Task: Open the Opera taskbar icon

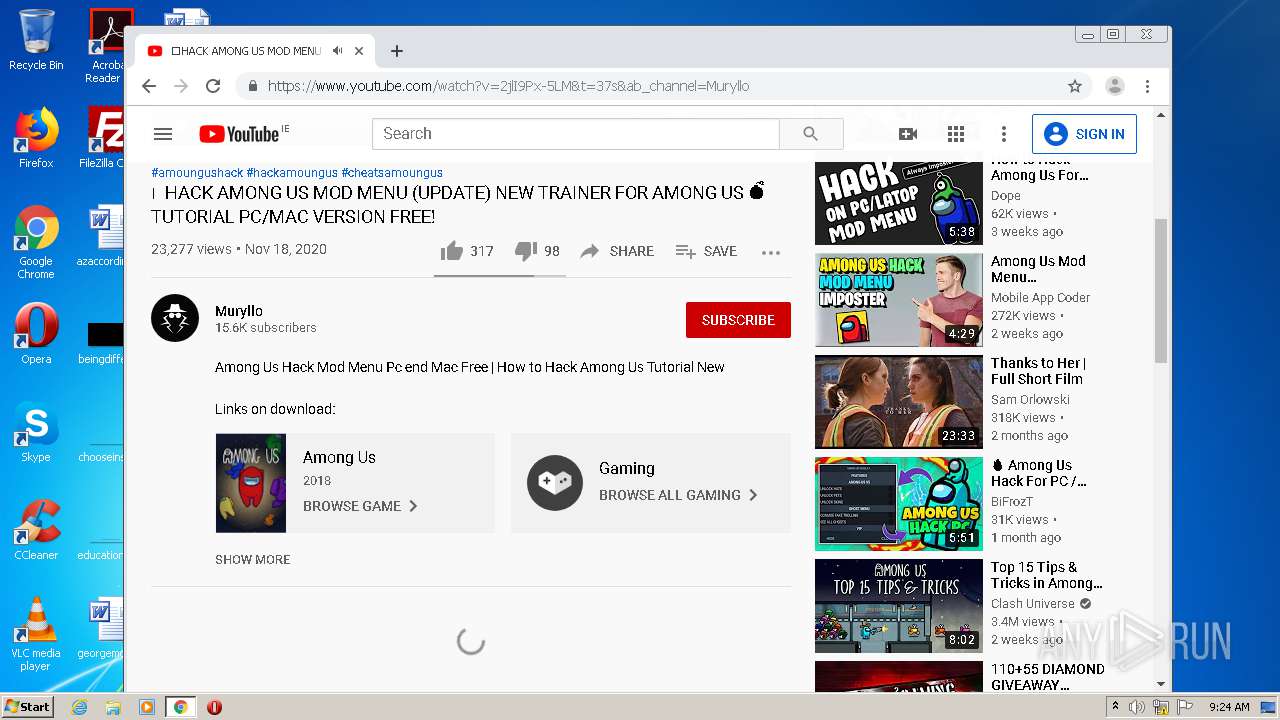Action: point(214,707)
